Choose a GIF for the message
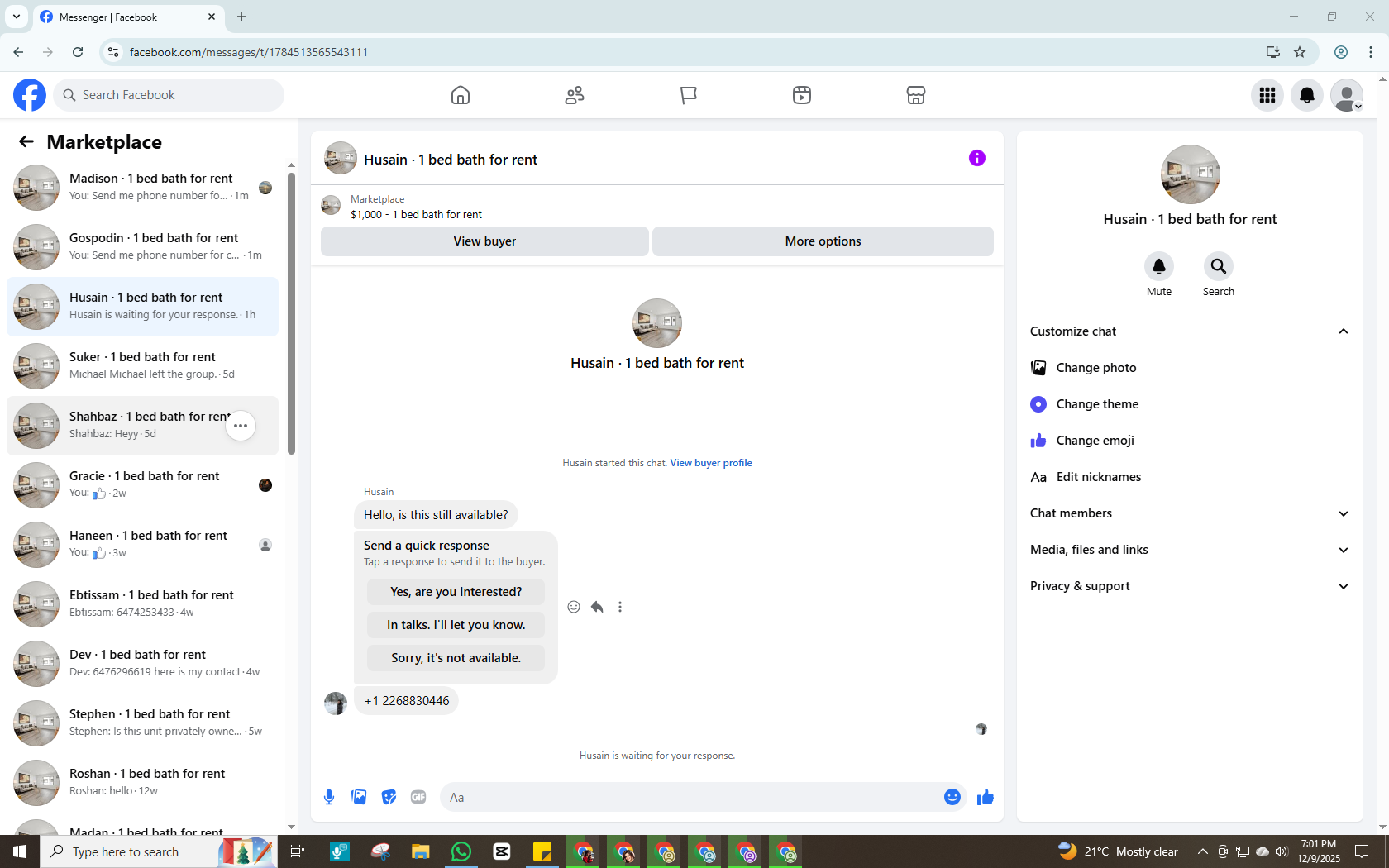Screen dimensions: 1389x868 (418, 797)
